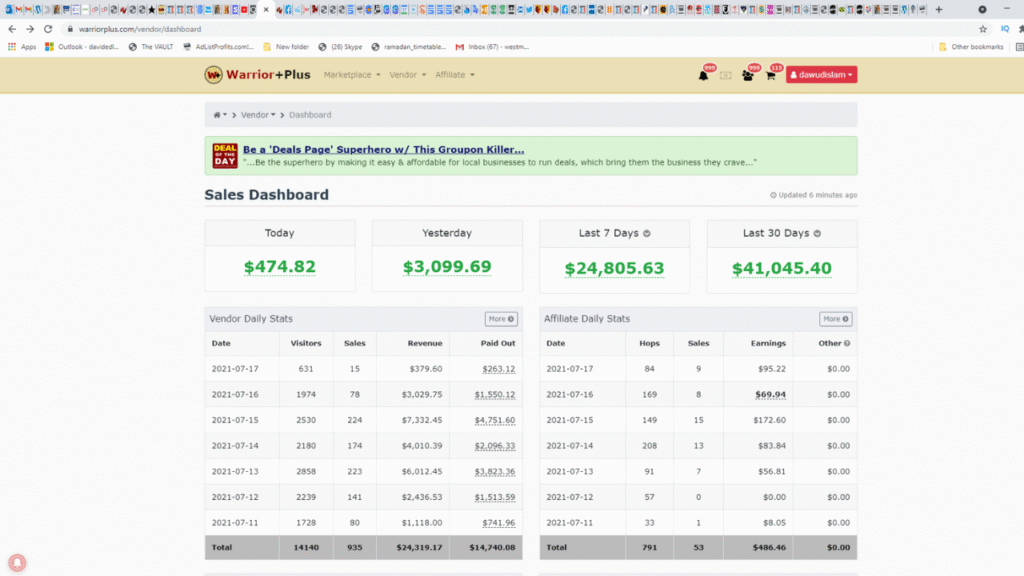
Task: Expand the Last 30 Days options arrow
Action: pos(817,233)
